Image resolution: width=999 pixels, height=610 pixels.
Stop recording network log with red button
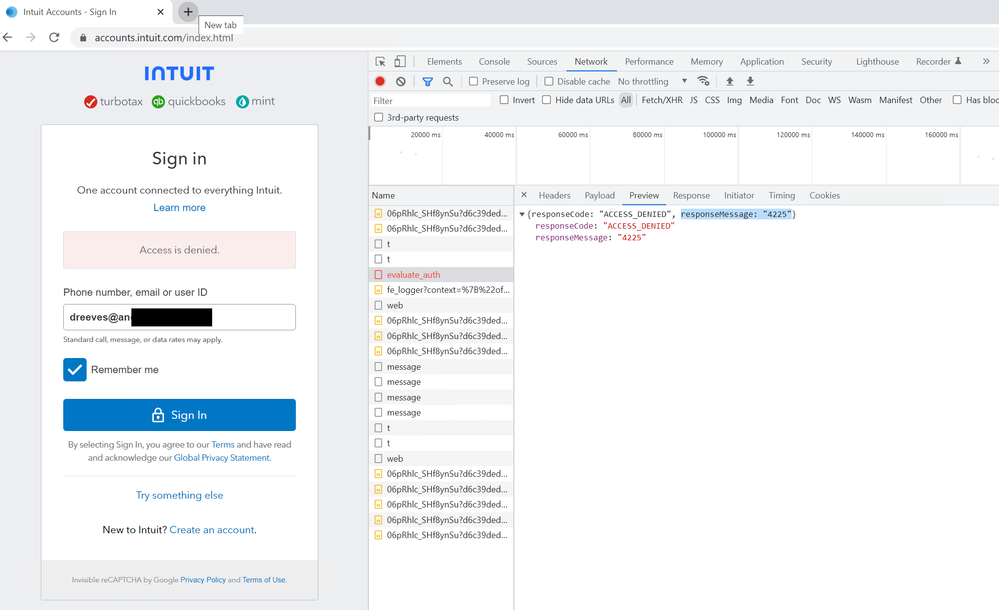pyautogui.click(x=380, y=82)
